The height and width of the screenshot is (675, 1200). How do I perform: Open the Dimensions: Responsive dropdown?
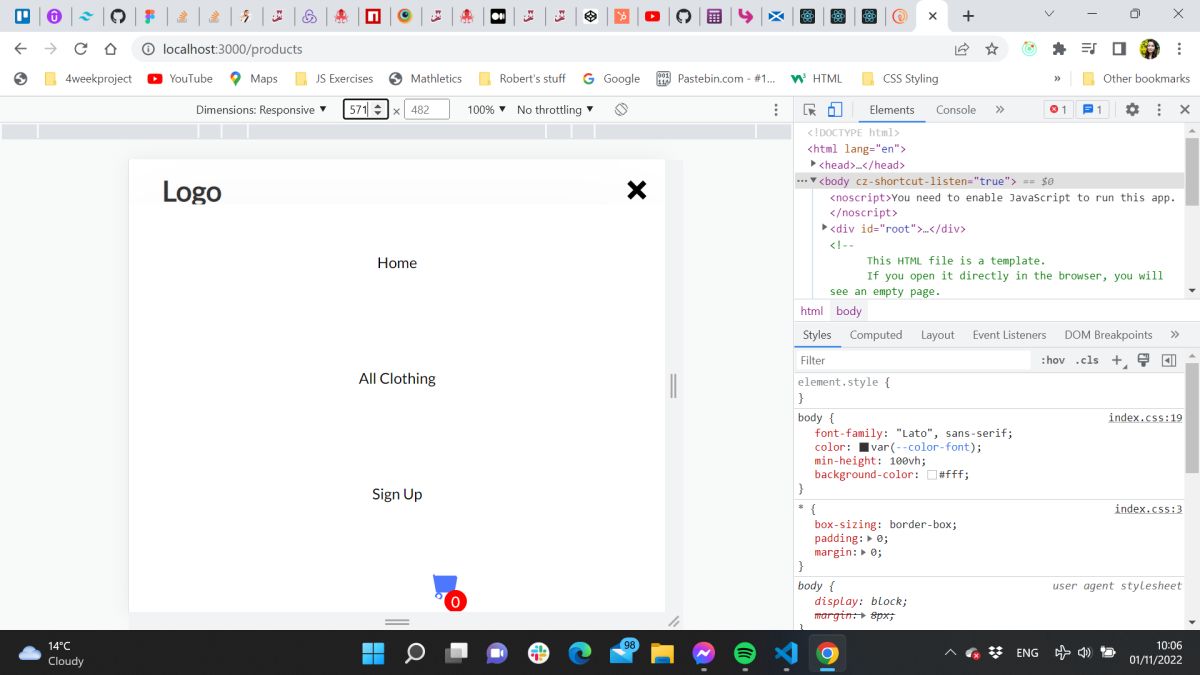(261, 110)
